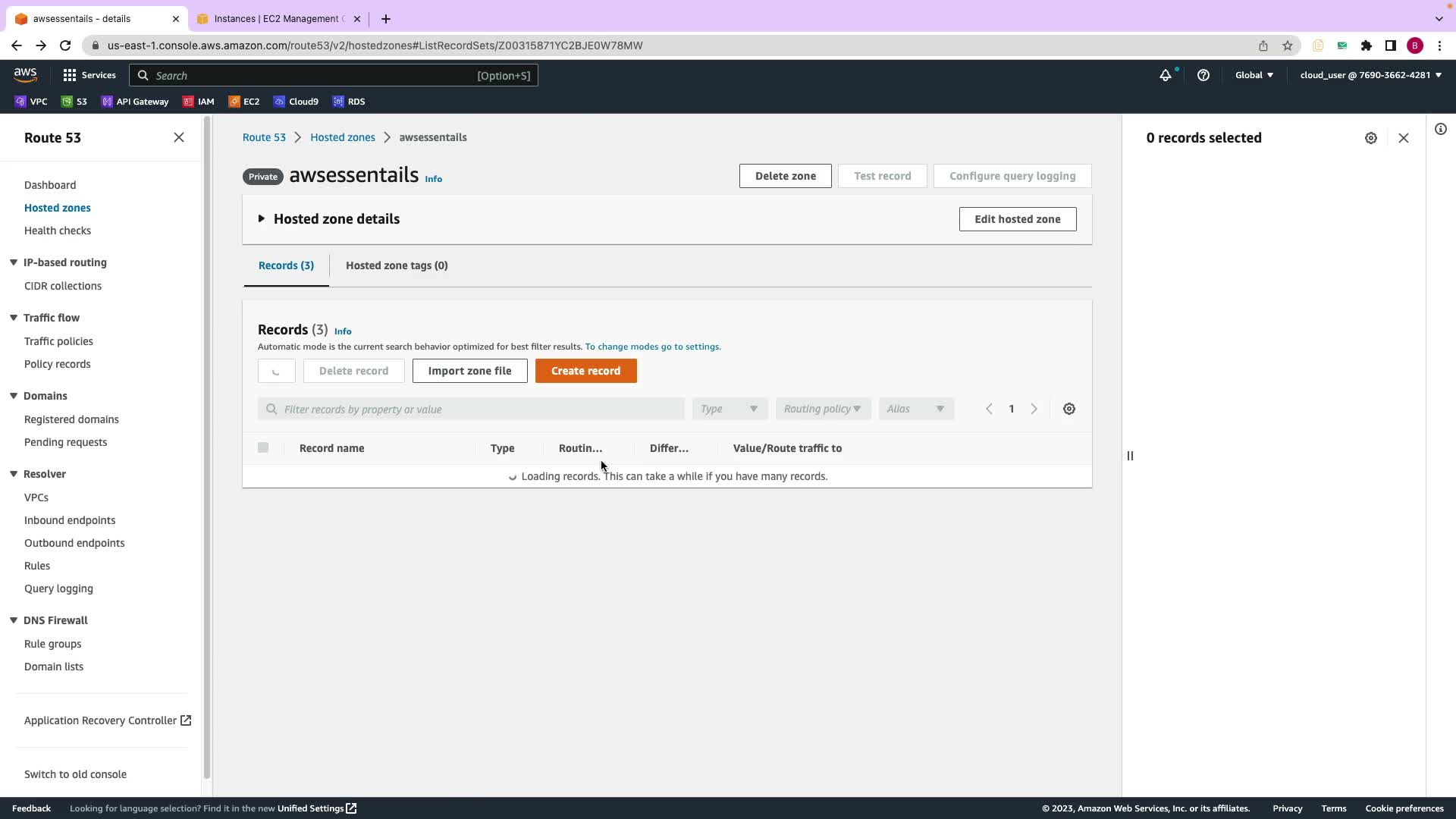Image resolution: width=1456 pixels, height=819 pixels.
Task: Click the side panel settings gear
Action: point(1370,138)
